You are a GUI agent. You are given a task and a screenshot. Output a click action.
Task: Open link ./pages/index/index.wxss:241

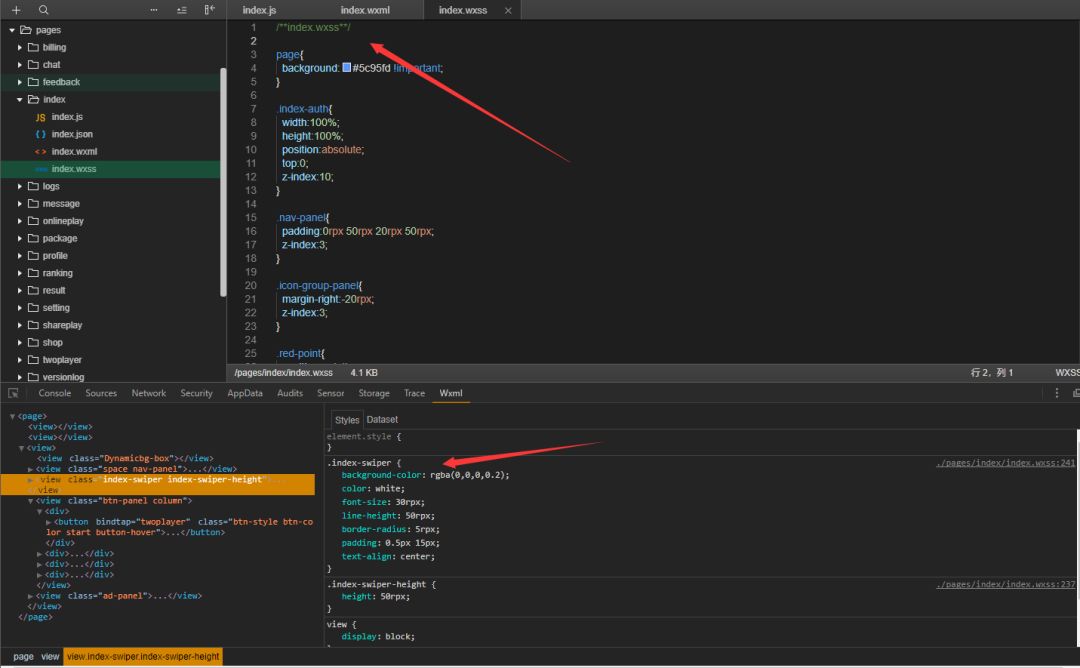[1005, 463]
